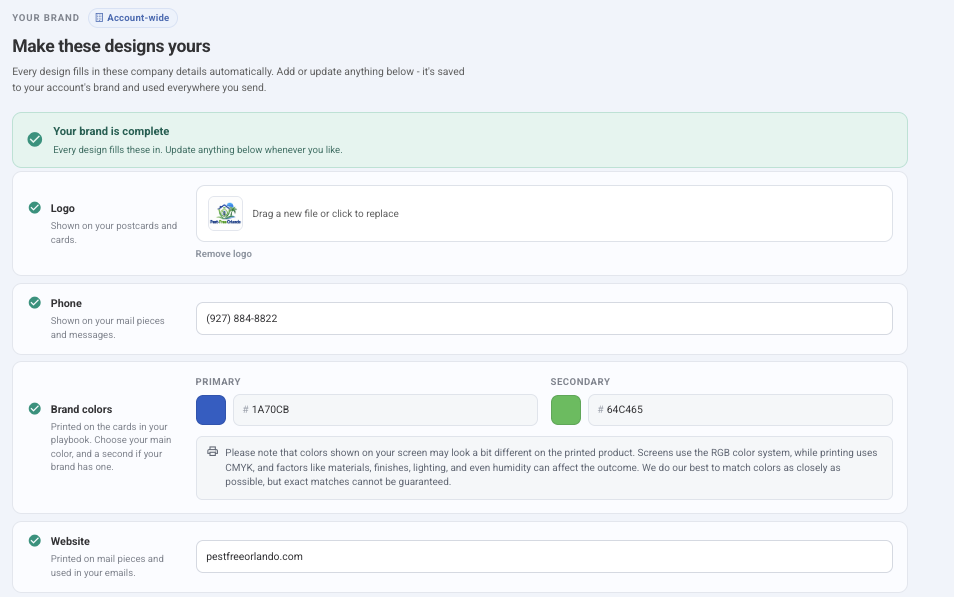
Task: Click the Account-wide building icon
Action: click(99, 18)
